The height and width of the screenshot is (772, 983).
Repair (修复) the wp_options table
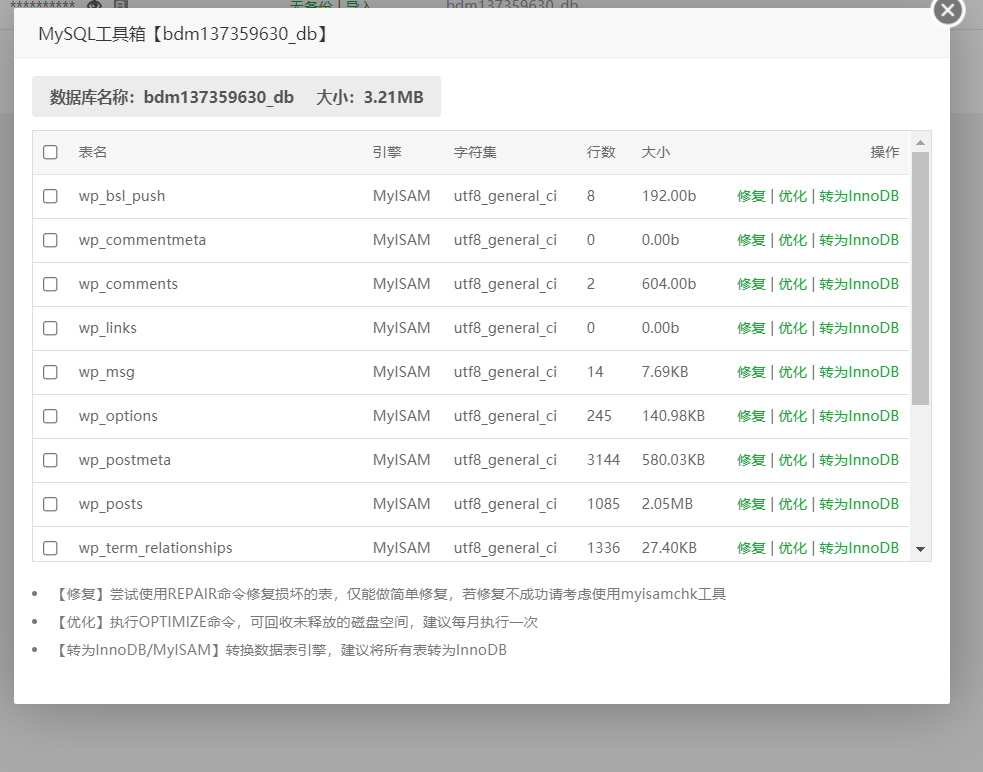pyautogui.click(x=751, y=416)
